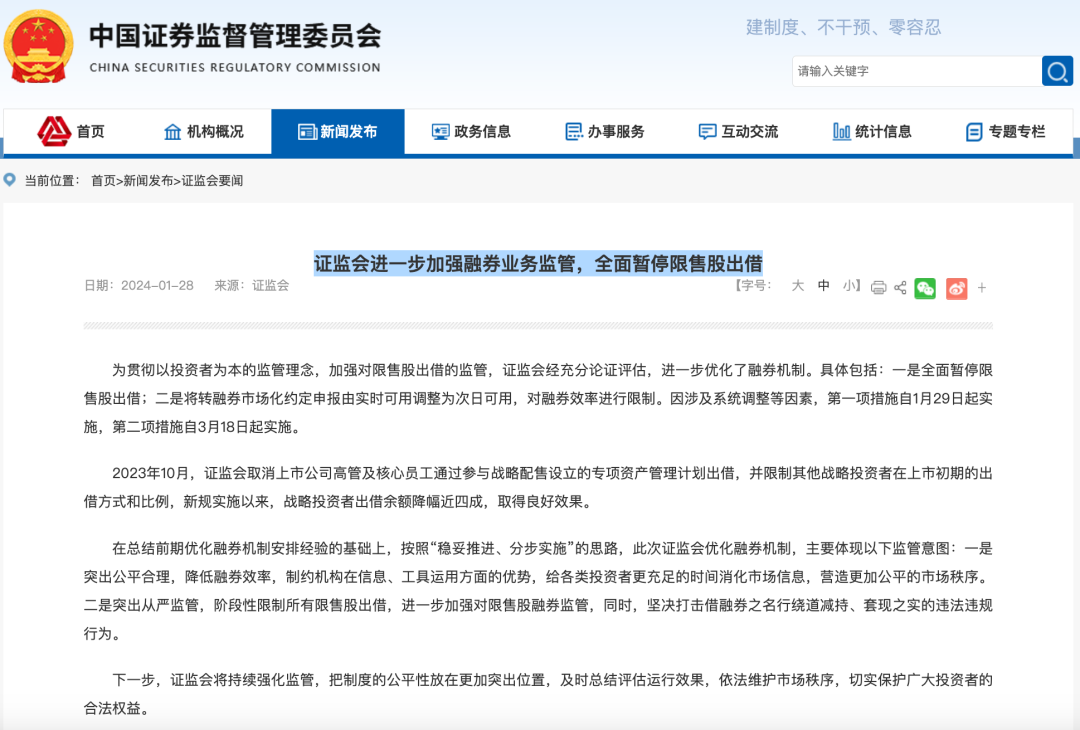Click the location pin icon in breadcrumb
The height and width of the screenshot is (730, 1080).
(10, 180)
